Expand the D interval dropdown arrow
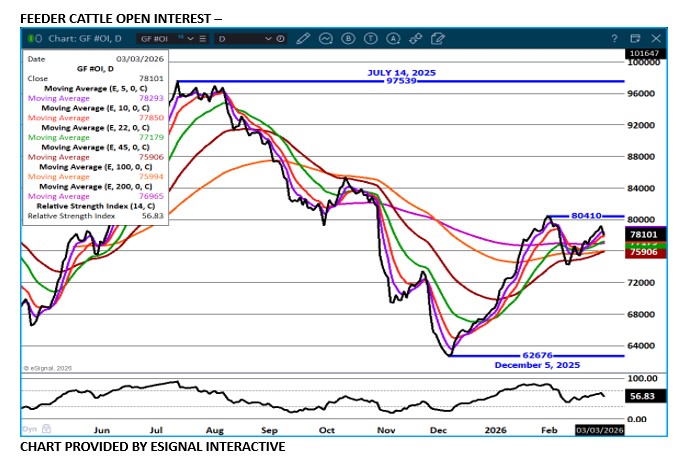This screenshot has height=475, width=692. (267, 38)
